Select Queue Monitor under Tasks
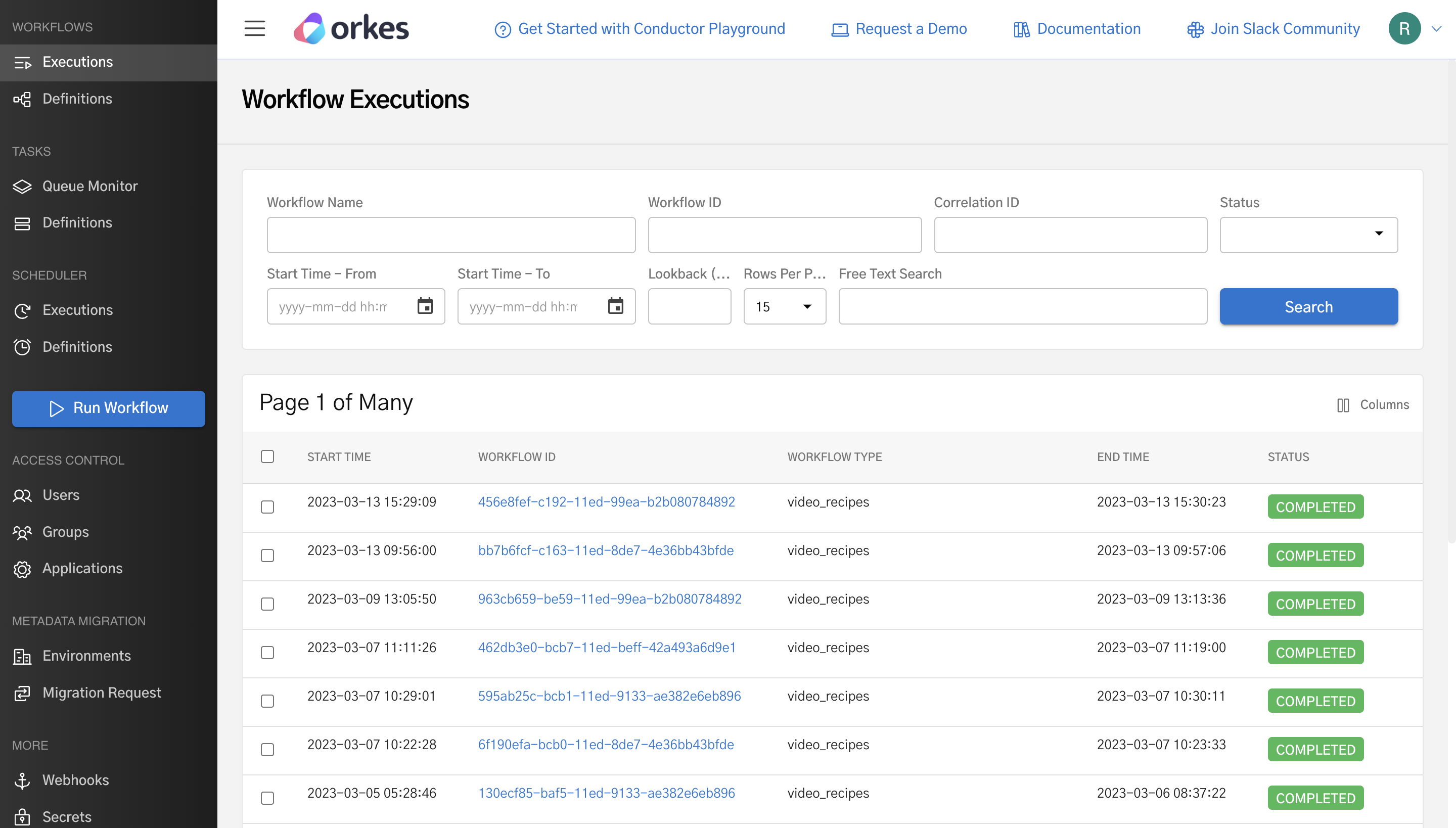The image size is (1456, 828). pyautogui.click(x=89, y=186)
